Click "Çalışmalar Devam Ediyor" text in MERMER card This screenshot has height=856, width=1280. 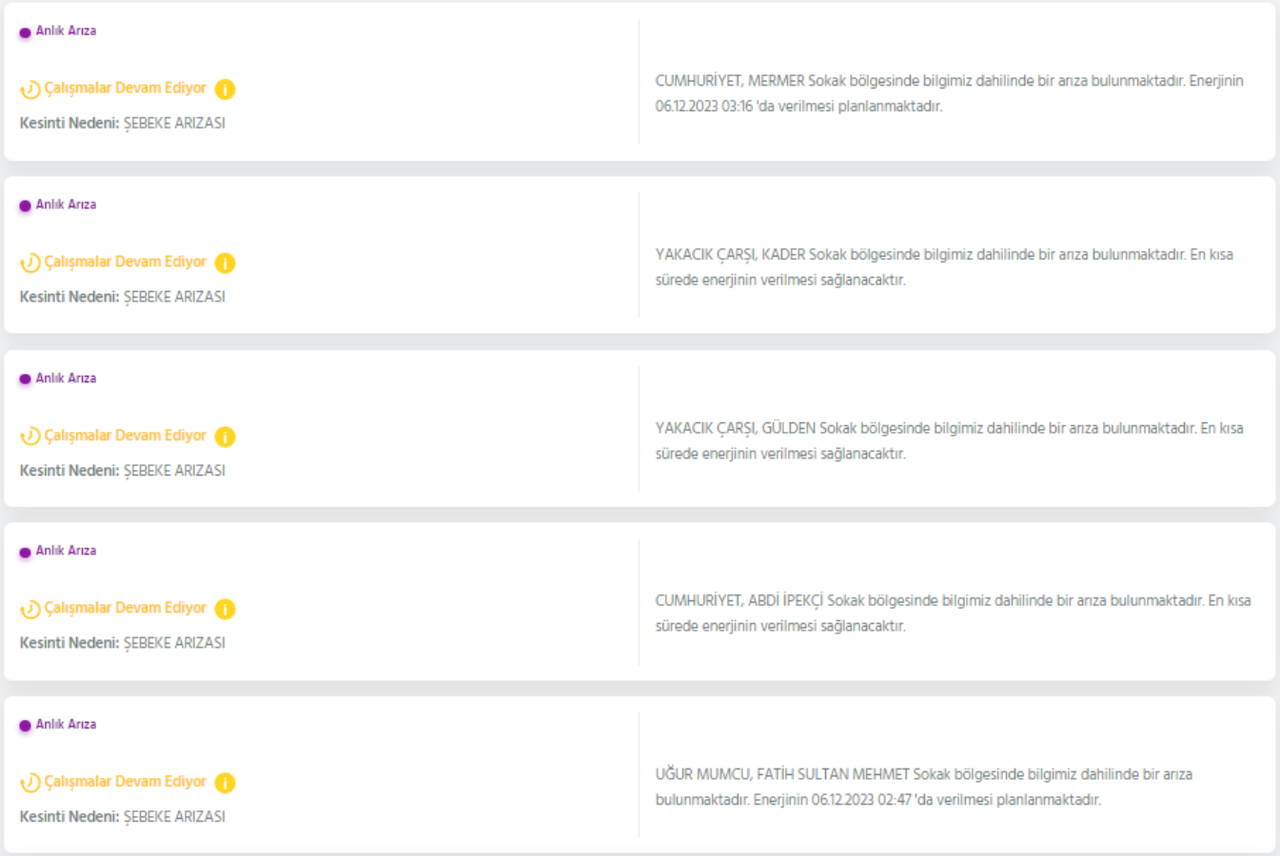[x=125, y=88]
